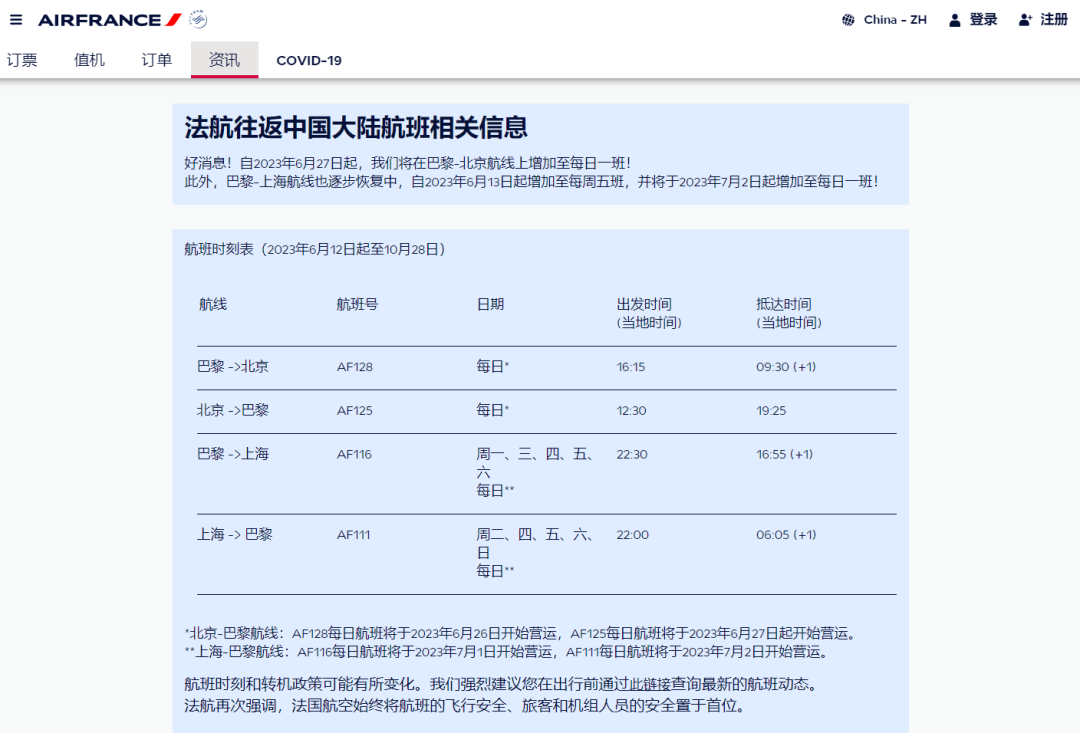Follow the 此链接 hyperlink for flight status
This screenshot has height=733, width=1080.
(650, 684)
